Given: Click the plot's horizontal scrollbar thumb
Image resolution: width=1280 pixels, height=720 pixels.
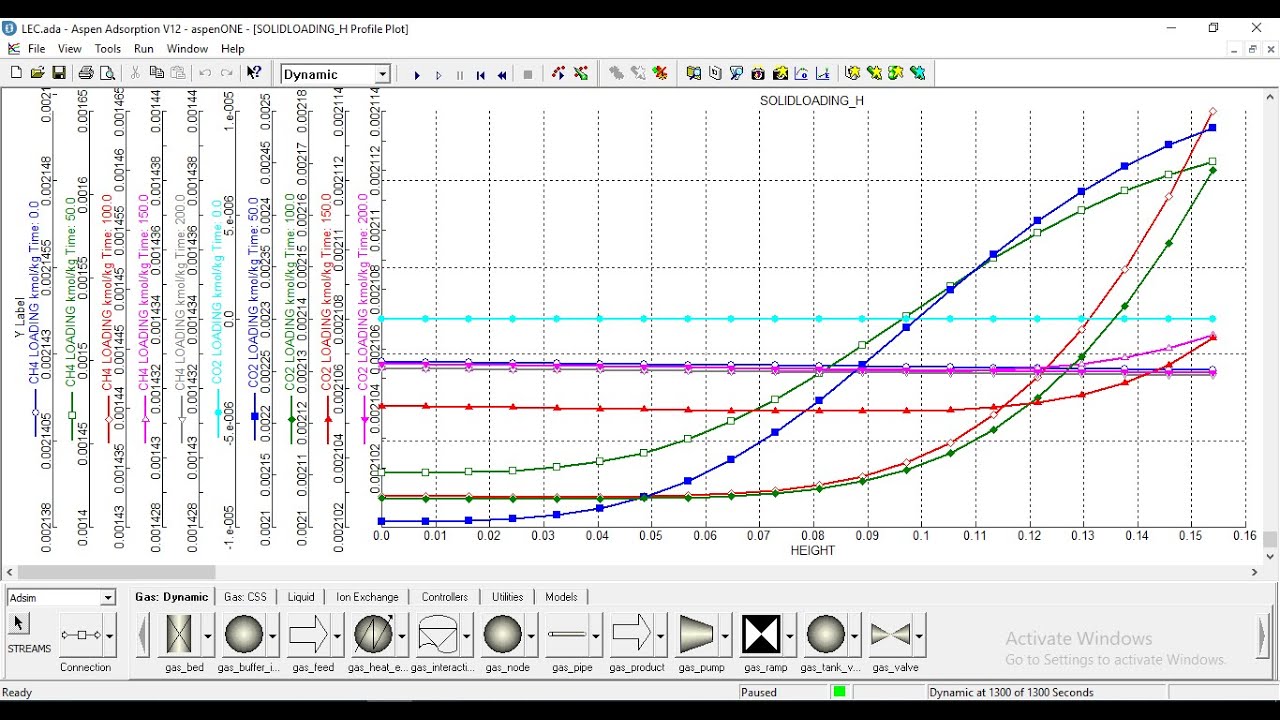Looking at the screenshot, I should tap(115, 573).
